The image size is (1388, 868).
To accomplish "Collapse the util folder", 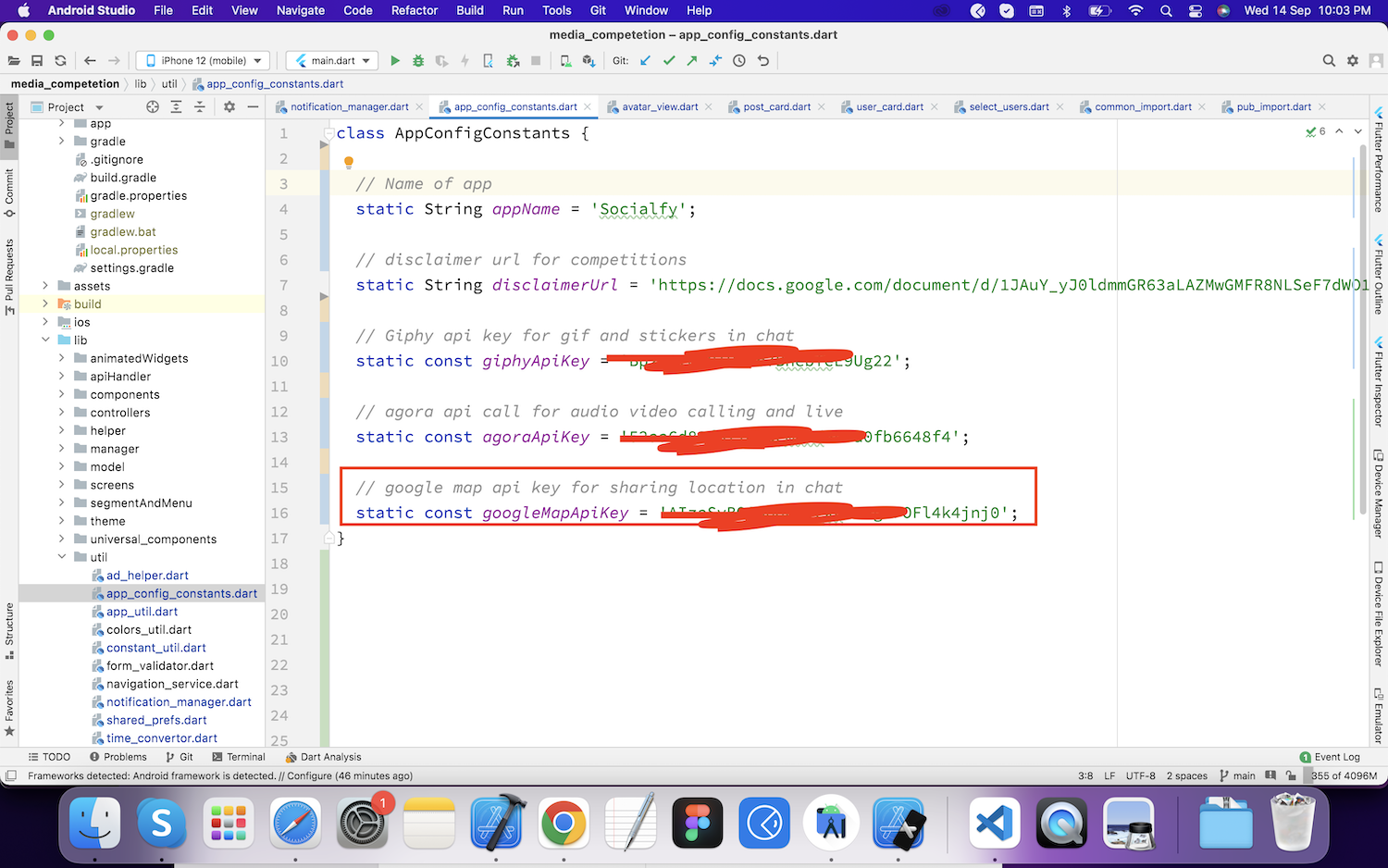I will click(62, 557).
